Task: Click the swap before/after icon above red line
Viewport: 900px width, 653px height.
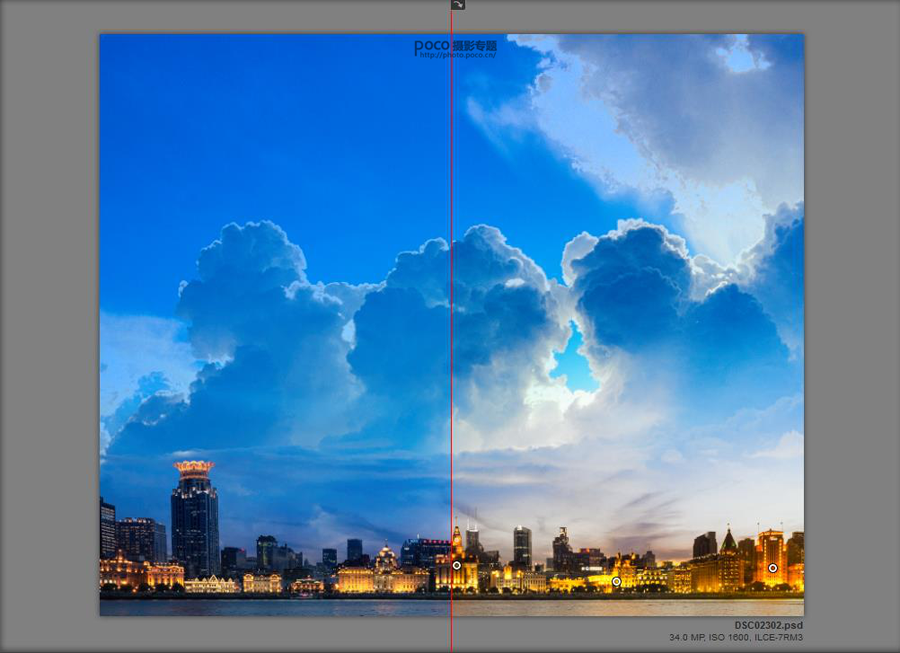Action: pyautogui.click(x=457, y=5)
